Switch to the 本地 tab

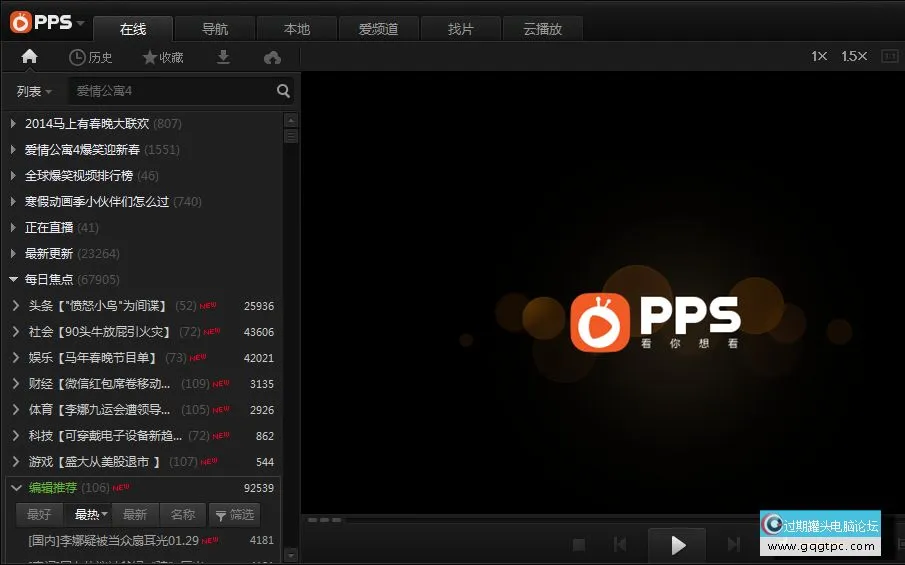(x=297, y=29)
